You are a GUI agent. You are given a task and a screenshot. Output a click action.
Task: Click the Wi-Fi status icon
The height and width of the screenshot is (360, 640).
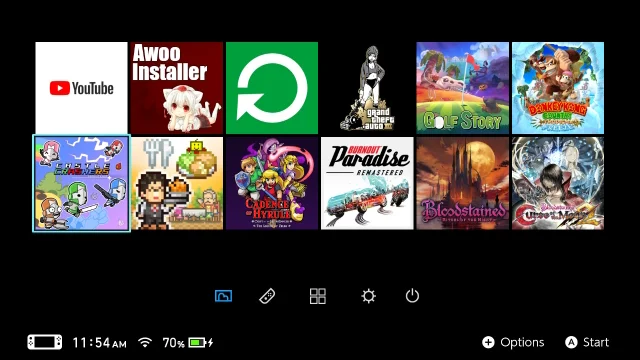(145, 342)
